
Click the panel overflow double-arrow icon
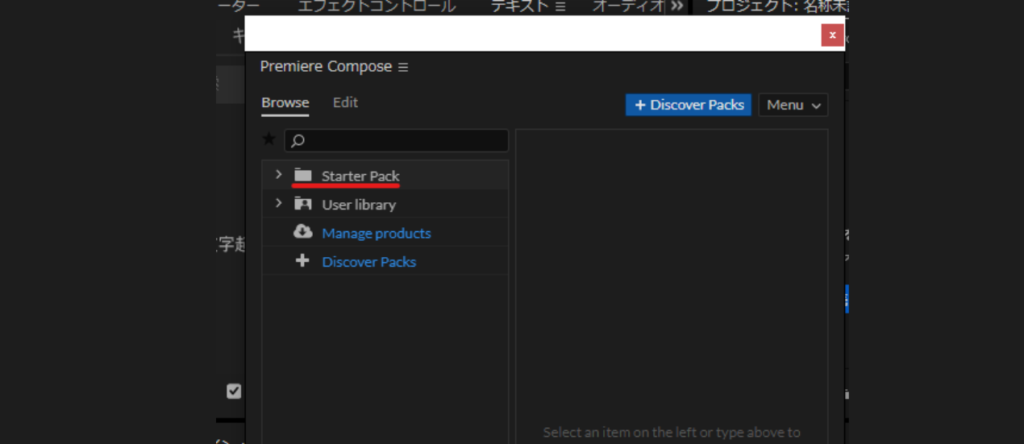click(677, 6)
